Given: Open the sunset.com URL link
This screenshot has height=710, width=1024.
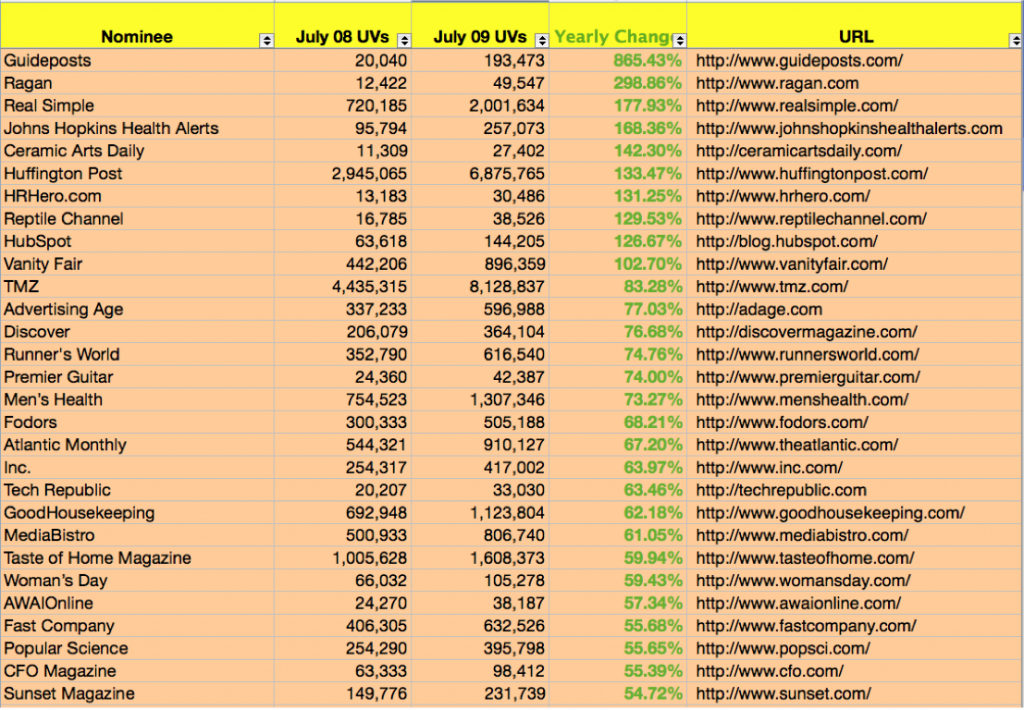Looking at the screenshot, I should tap(783, 694).
